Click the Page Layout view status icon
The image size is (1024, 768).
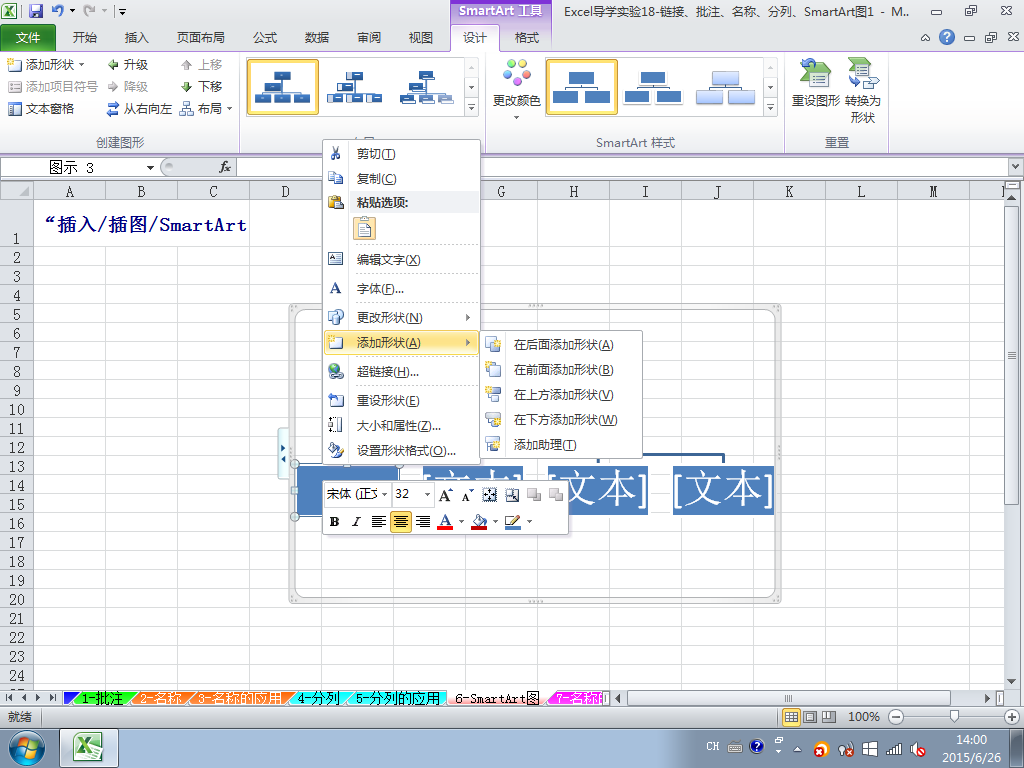(x=810, y=716)
